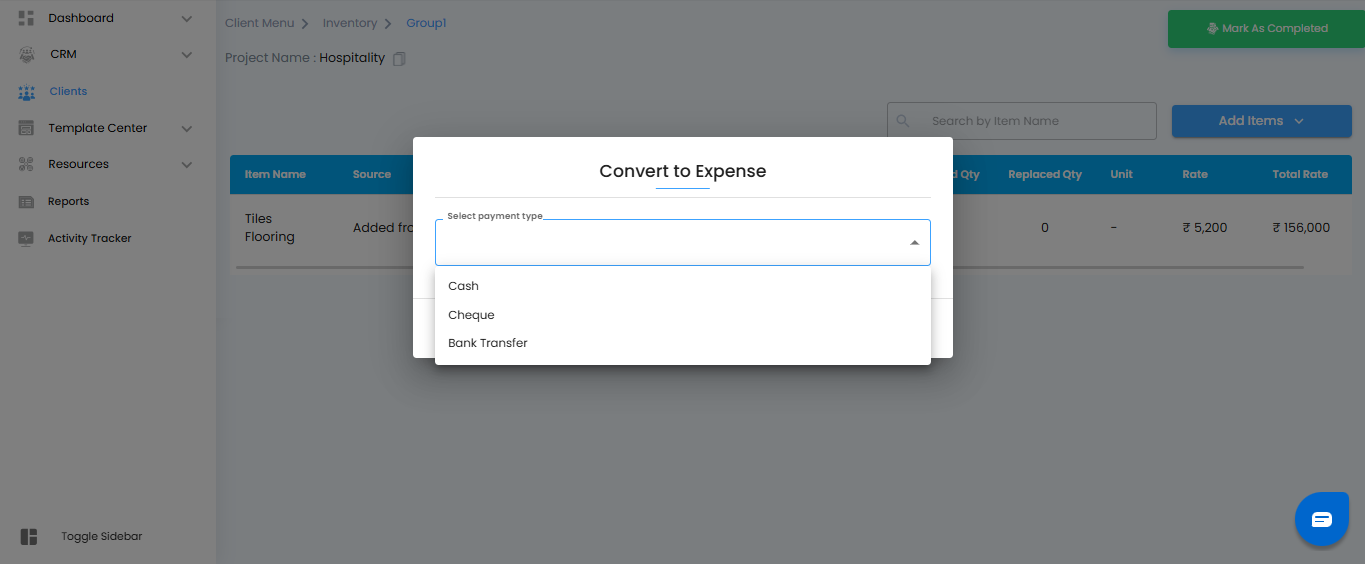Open the chat support bubble
Viewport: 1365px width, 564px height.
pos(1321,519)
